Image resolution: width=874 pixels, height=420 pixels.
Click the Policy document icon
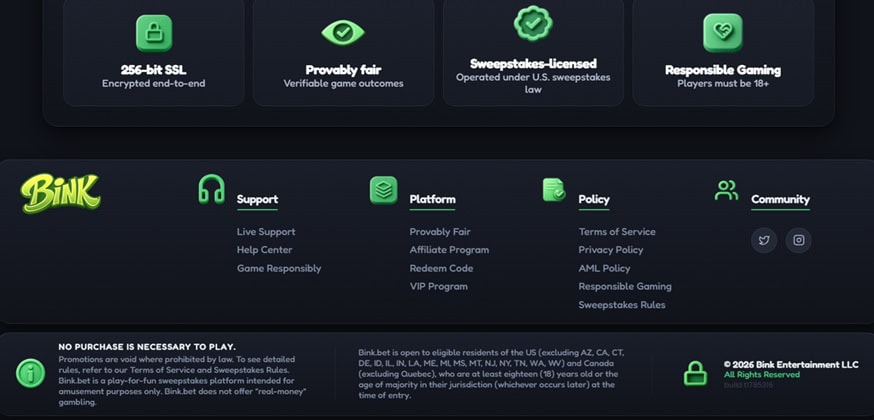554,190
